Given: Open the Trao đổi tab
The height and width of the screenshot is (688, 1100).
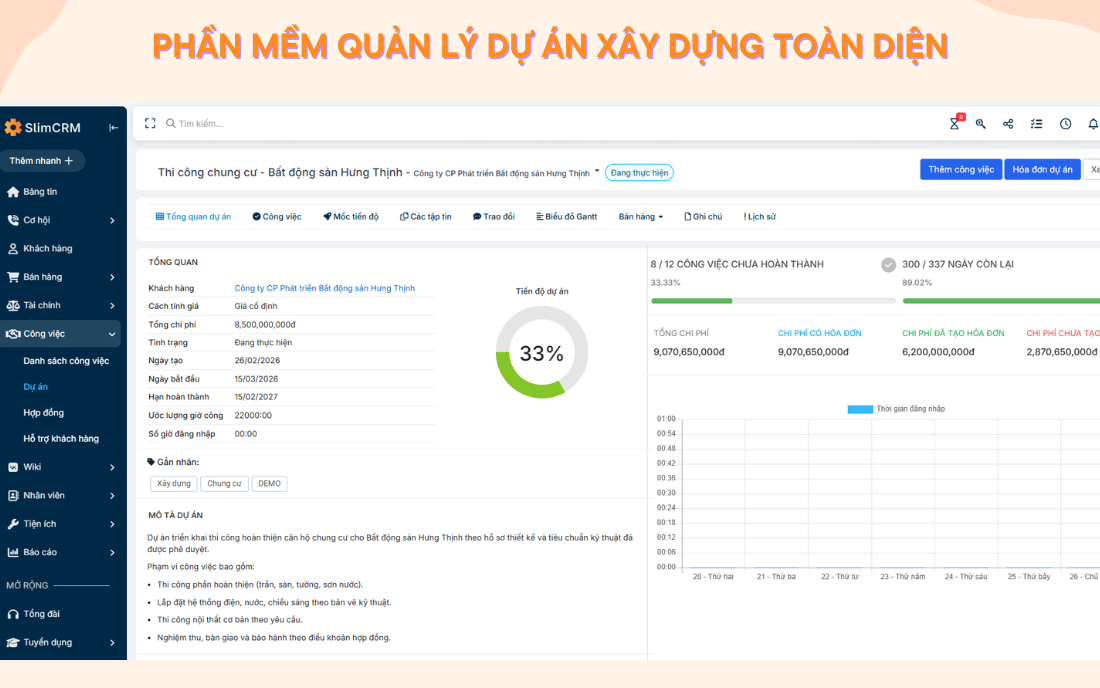Looking at the screenshot, I should point(494,216).
